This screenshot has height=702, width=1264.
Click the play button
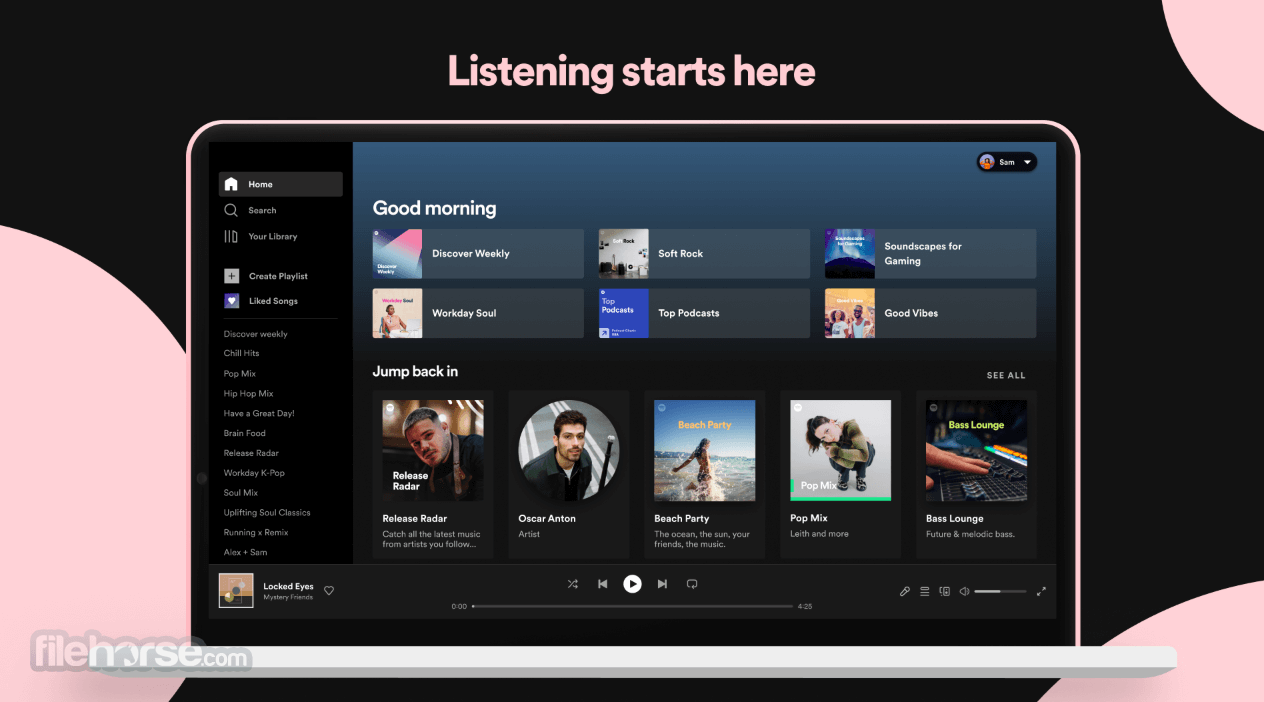pos(632,584)
